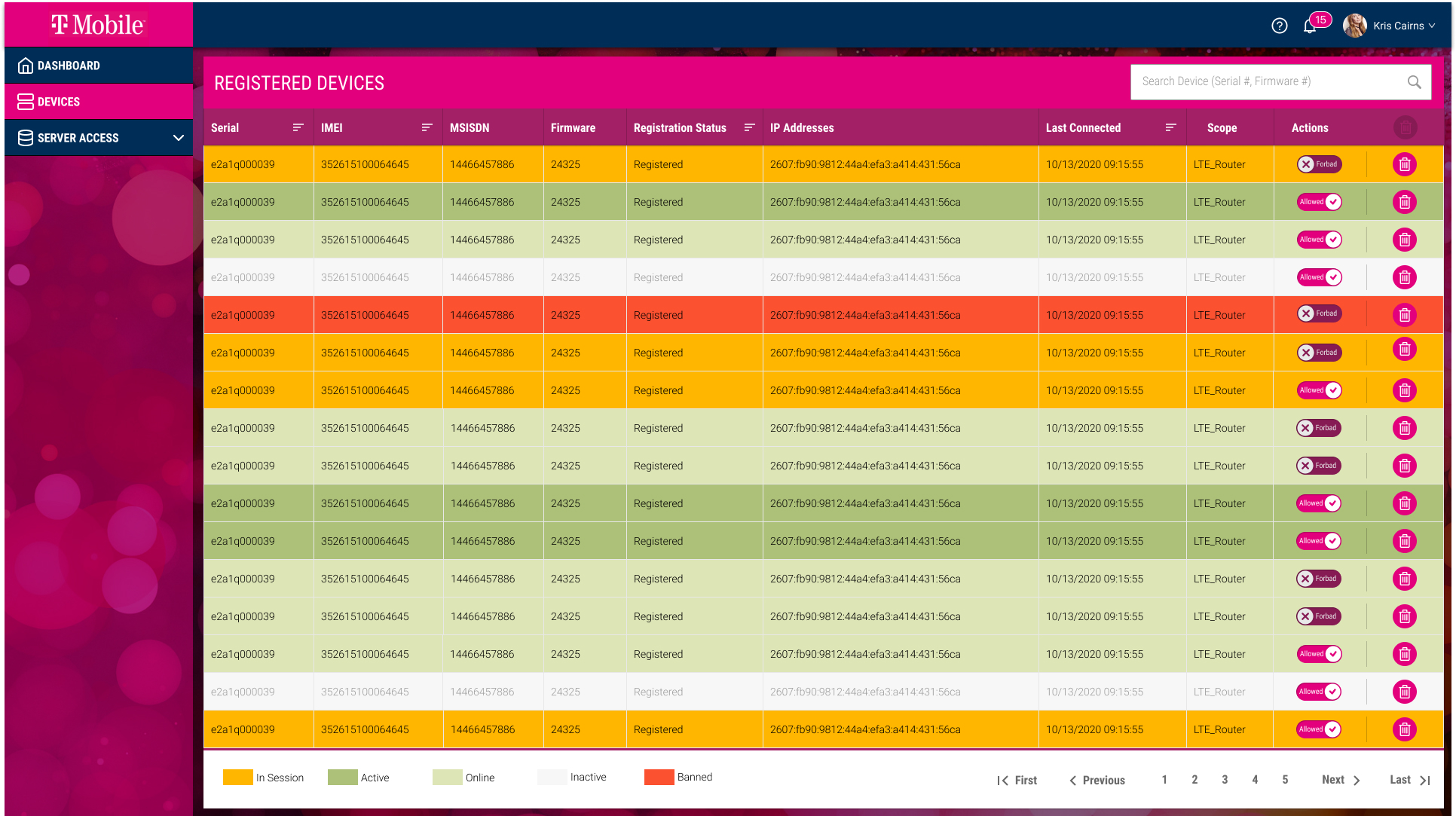Delete the device in the eighth table row

click(1405, 428)
